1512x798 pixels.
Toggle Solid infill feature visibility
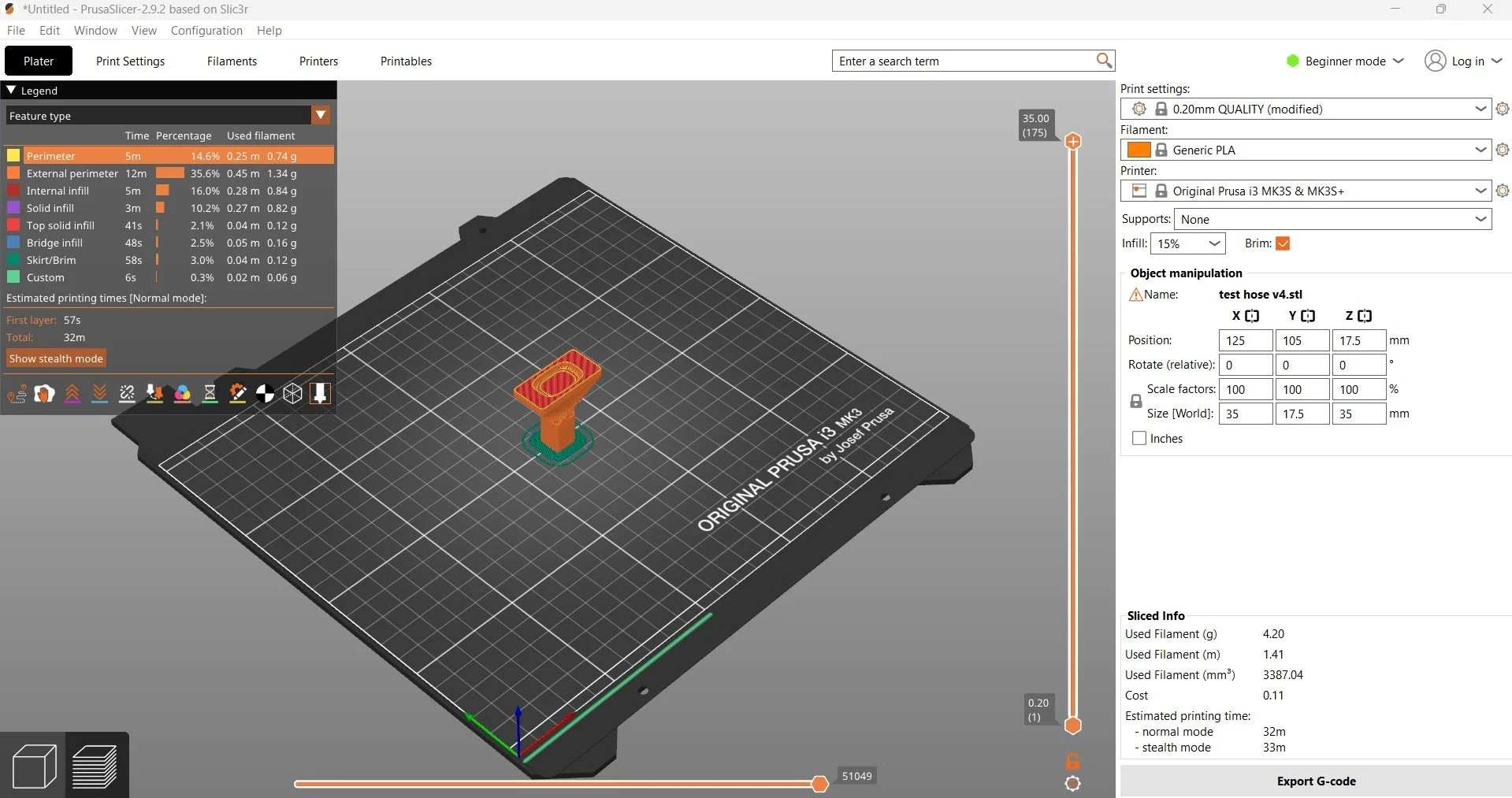tap(13, 208)
